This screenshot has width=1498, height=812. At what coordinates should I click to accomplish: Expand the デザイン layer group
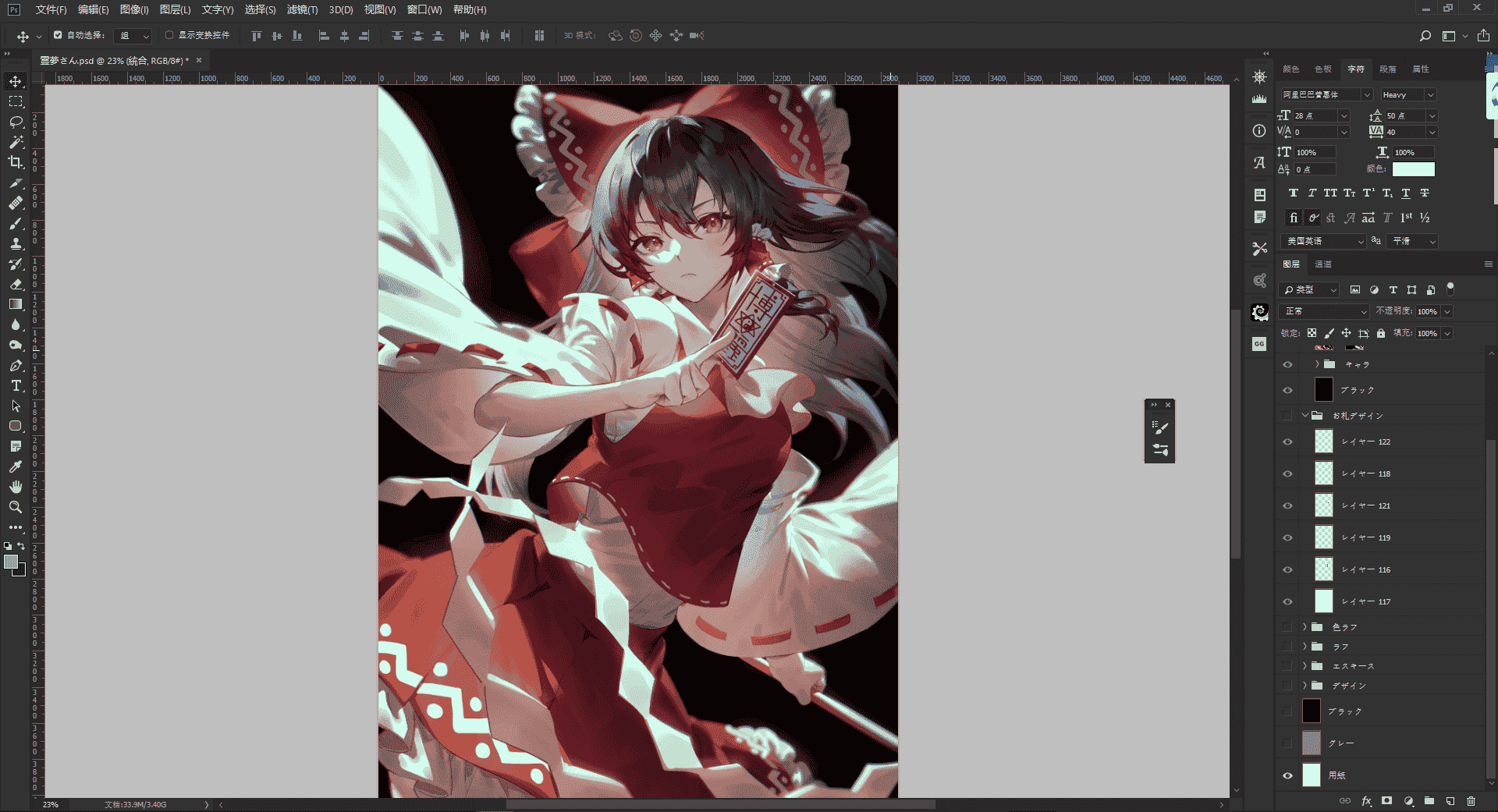[1305, 686]
